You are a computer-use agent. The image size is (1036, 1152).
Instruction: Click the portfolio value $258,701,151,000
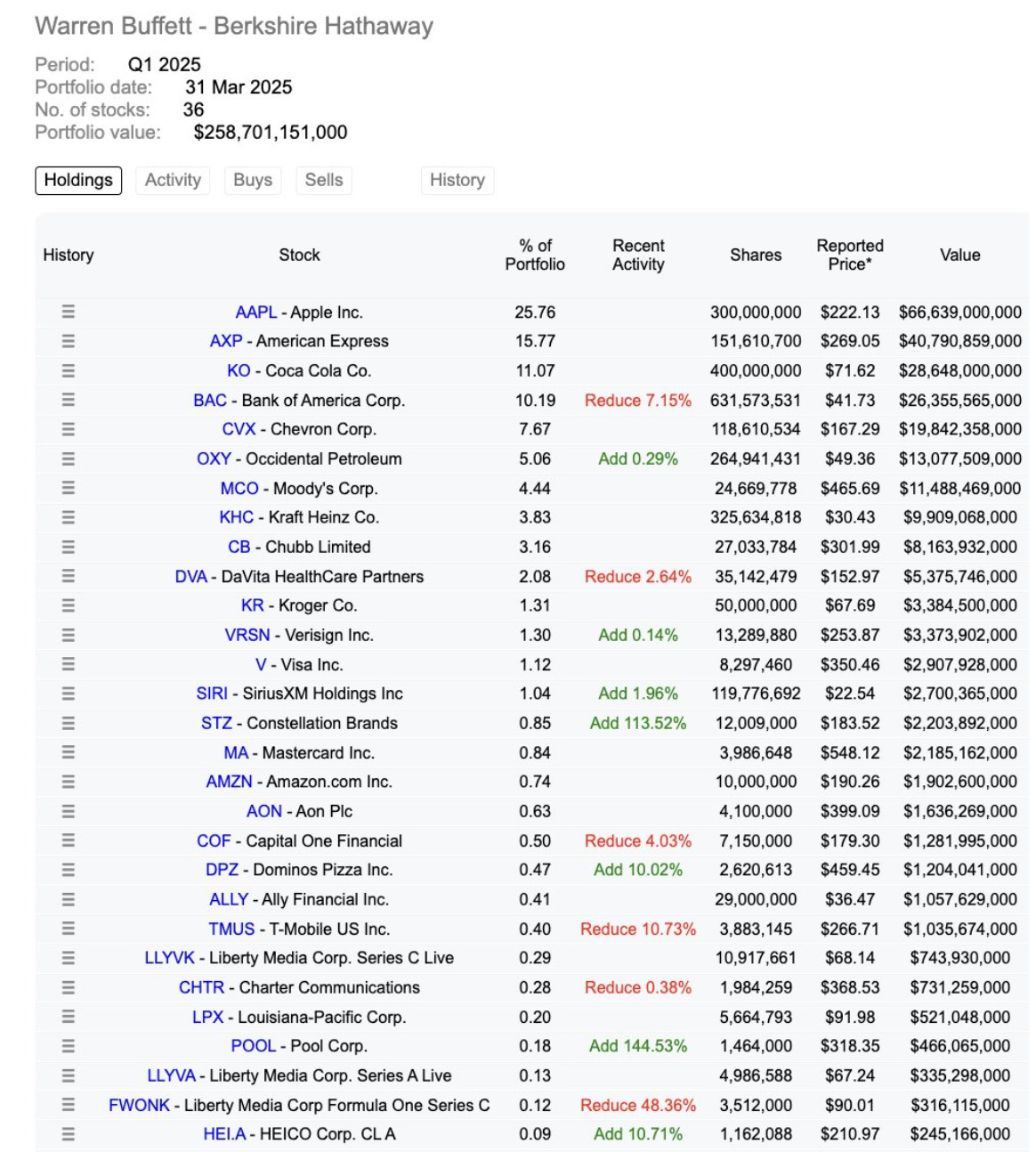(271, 133)
